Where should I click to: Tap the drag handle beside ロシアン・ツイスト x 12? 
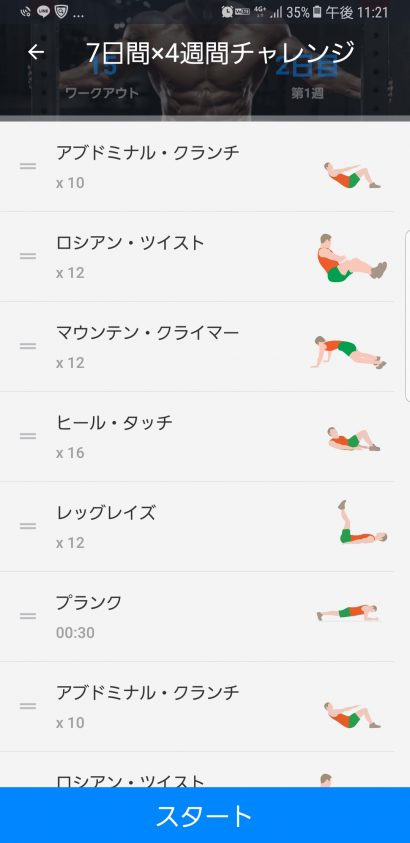pyautogui.click(x=28, y=256)
